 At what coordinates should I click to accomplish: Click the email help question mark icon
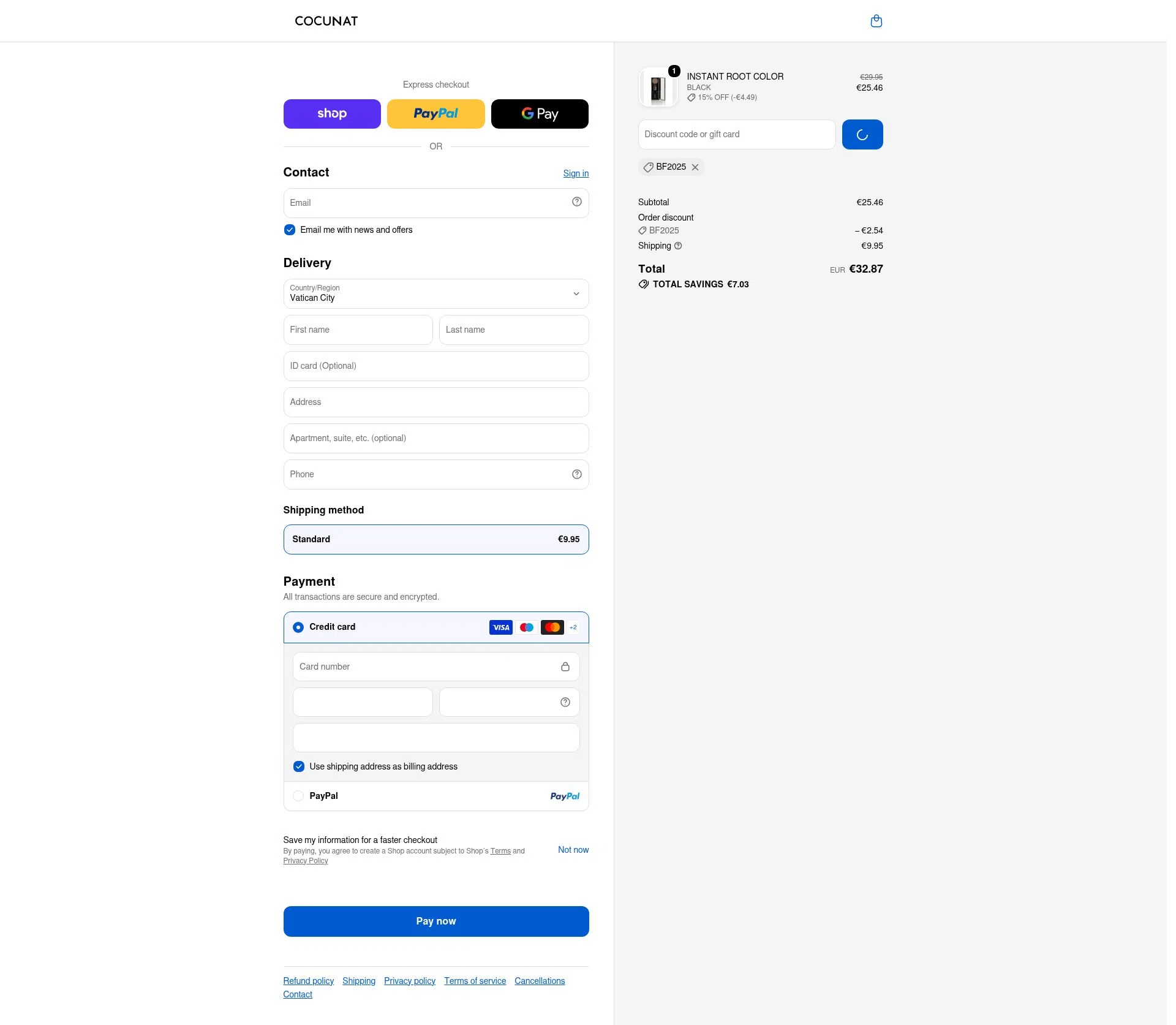(577, 202)
